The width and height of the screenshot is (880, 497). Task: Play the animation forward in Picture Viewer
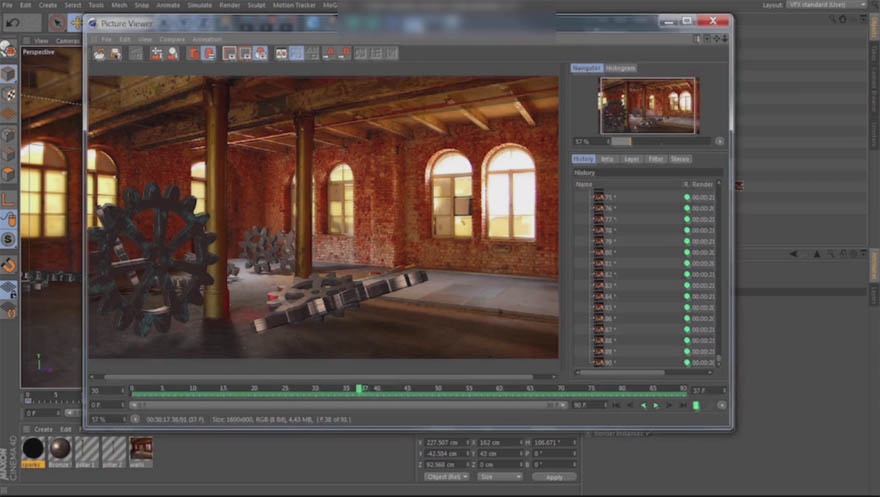coord(656,405)
